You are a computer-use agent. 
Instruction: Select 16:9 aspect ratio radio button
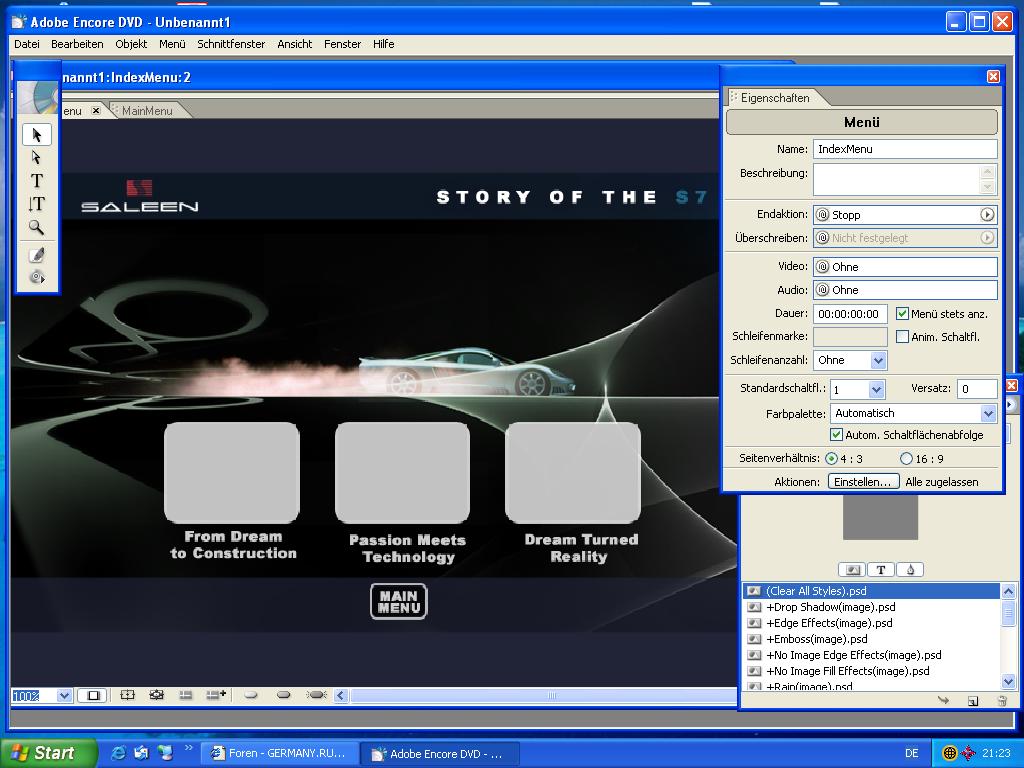coord(906,458)
